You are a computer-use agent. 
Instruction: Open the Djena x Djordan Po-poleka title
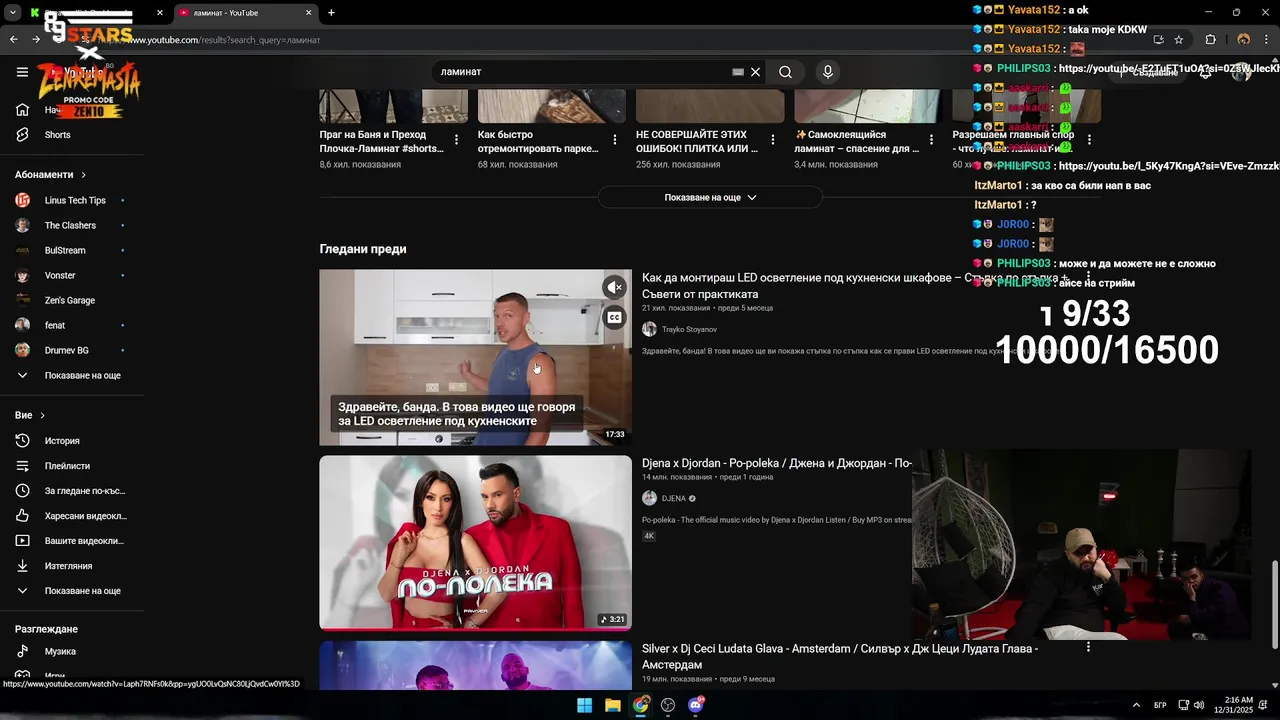[777, 464]
